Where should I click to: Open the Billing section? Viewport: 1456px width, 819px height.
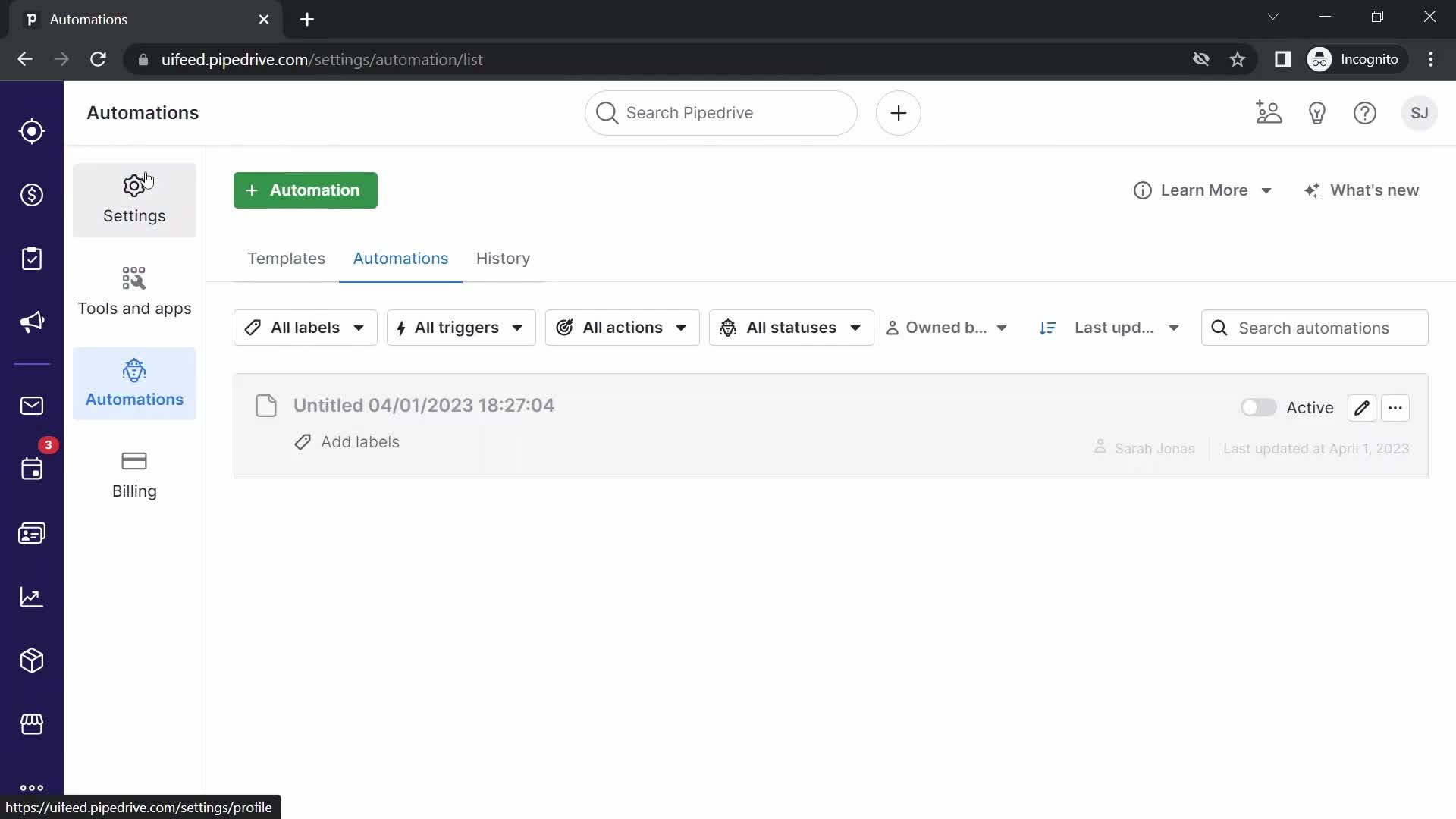pyautogui.click(x=134, y=475)
